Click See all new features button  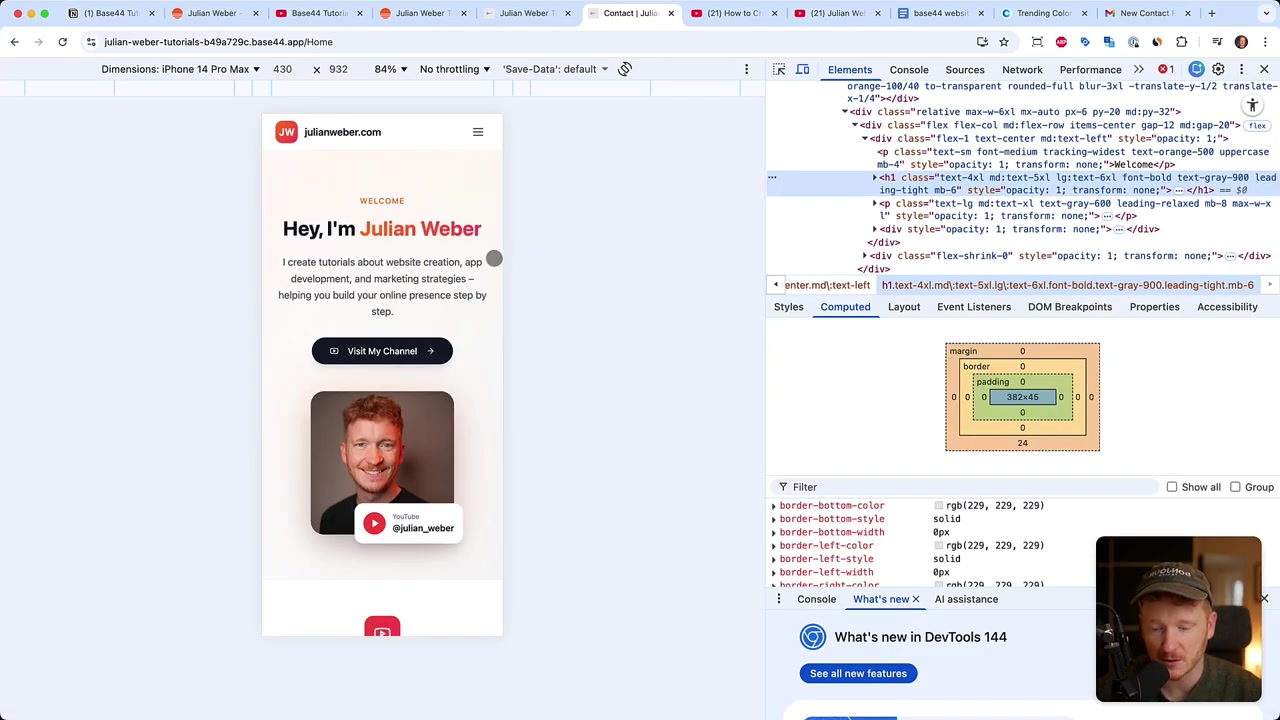pyautogui.click(x=858, y=673)
